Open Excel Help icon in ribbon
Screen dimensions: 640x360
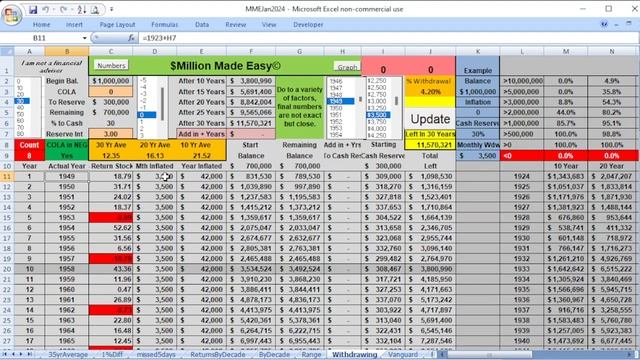pyautogui.click(x=604, y=24)
